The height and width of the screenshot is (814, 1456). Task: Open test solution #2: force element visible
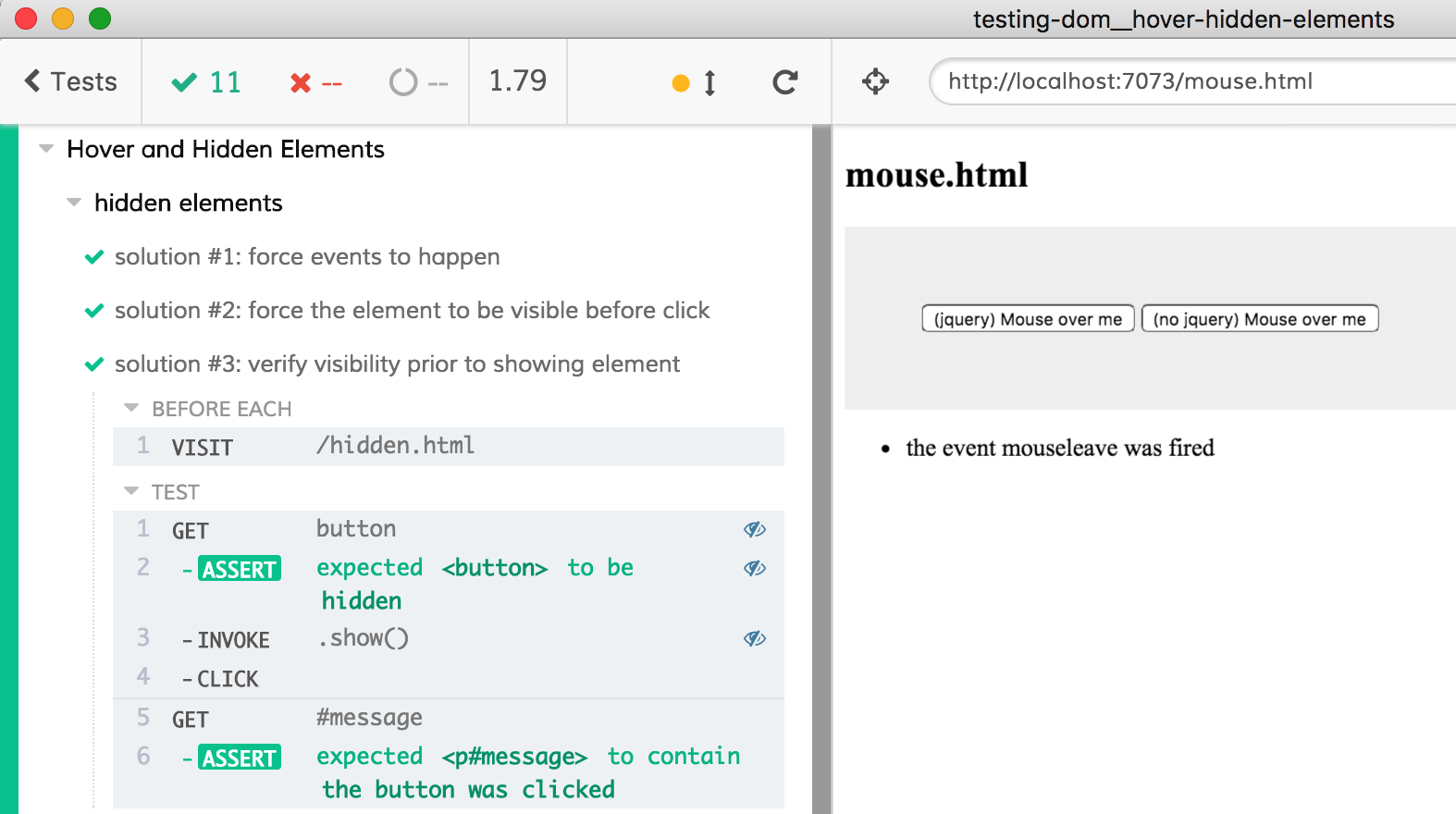(412, 310)
